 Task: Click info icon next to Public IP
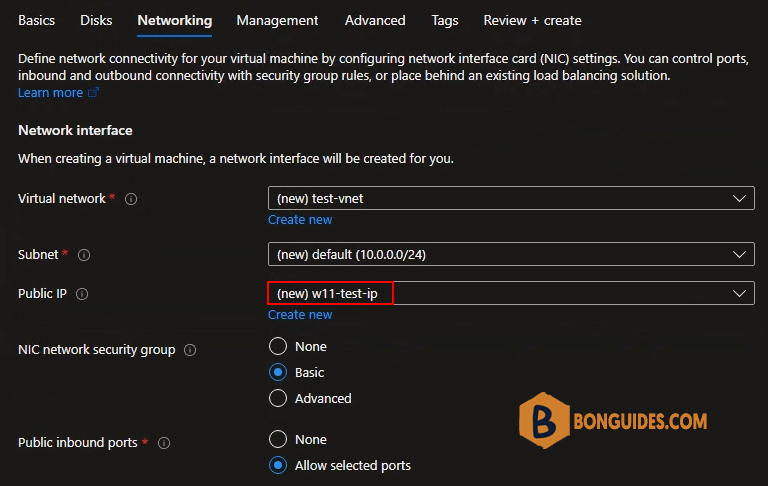click(x=82, y=294)
